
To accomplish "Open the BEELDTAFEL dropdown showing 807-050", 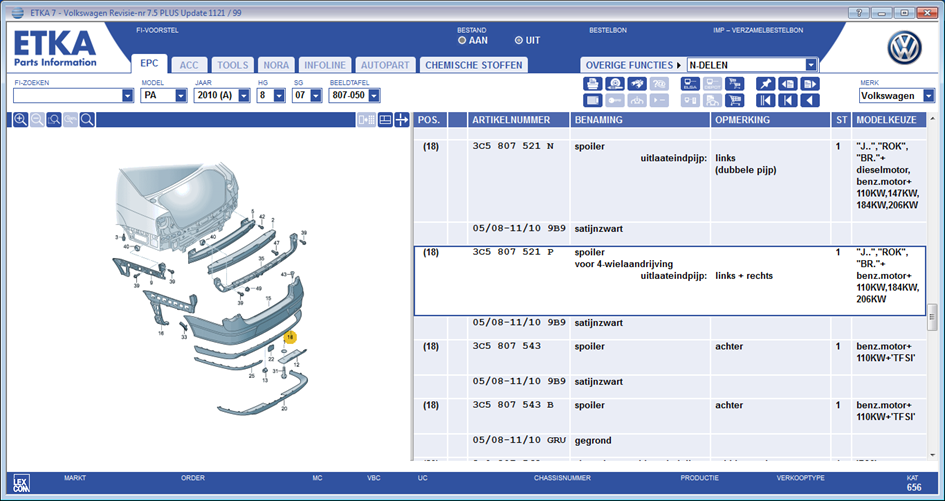I will 374,95.
